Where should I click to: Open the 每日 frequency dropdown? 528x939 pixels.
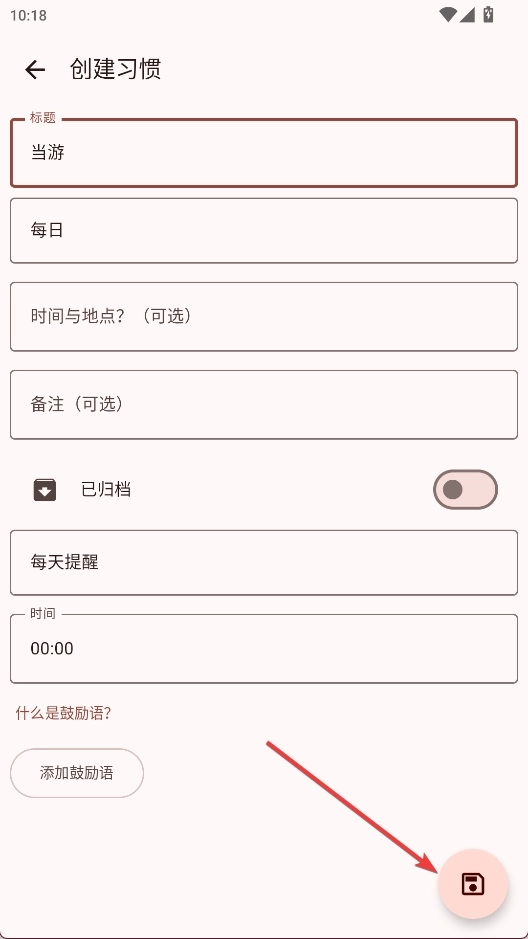[264, 231]
